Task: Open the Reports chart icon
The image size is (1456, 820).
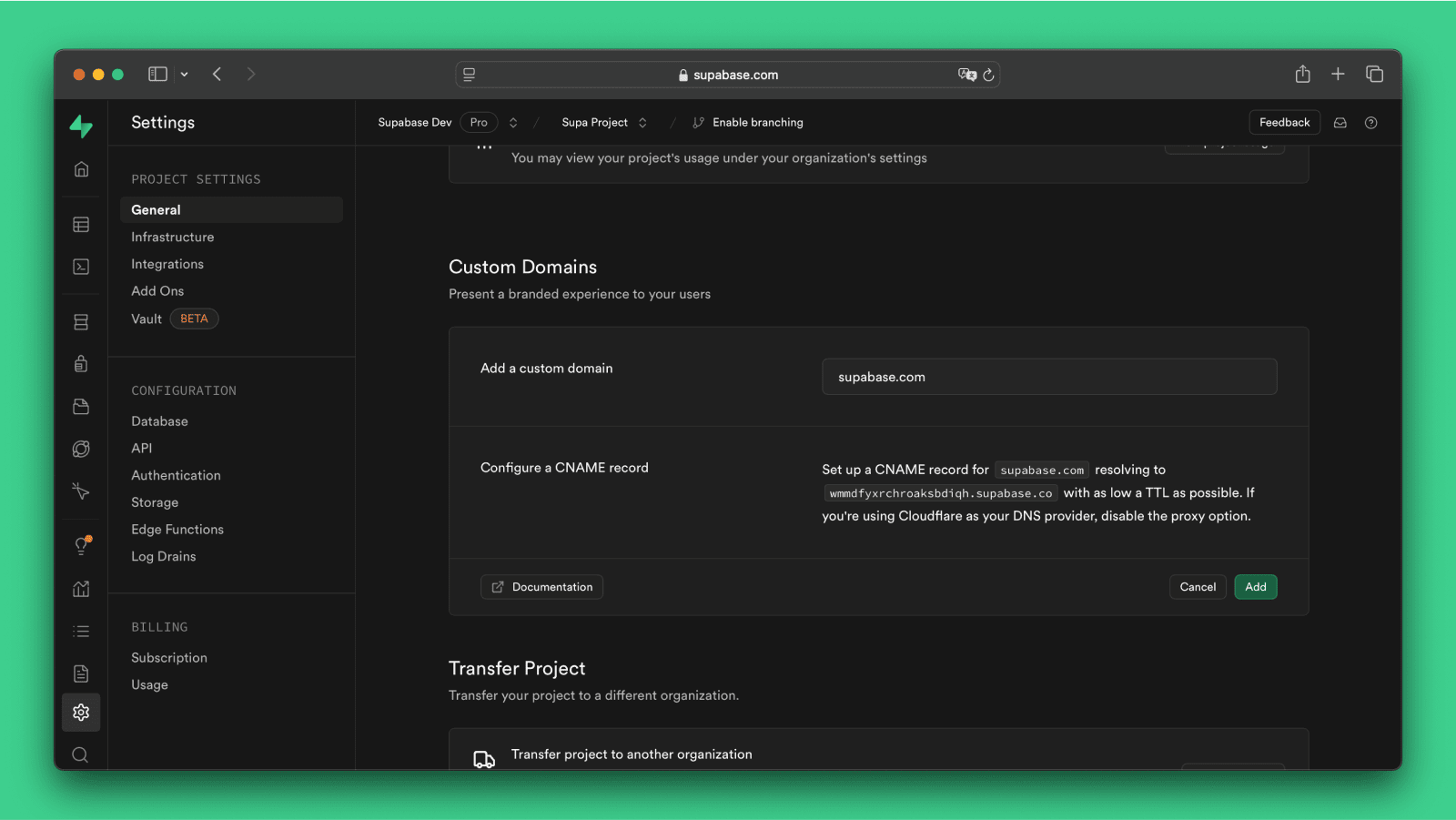Action: [x=81, y=589]
